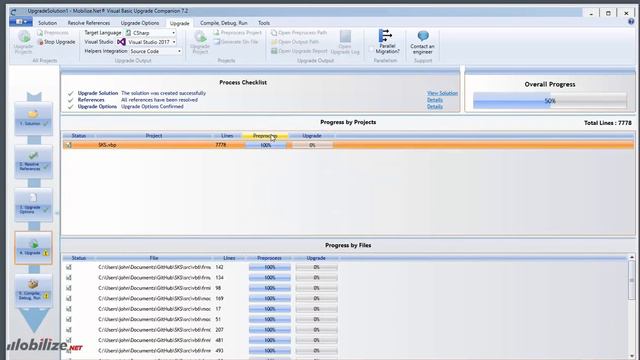This screenshot has width=640, height=360.
Task: Select the SKS.vbp project row
Action: tap(348, 145)
